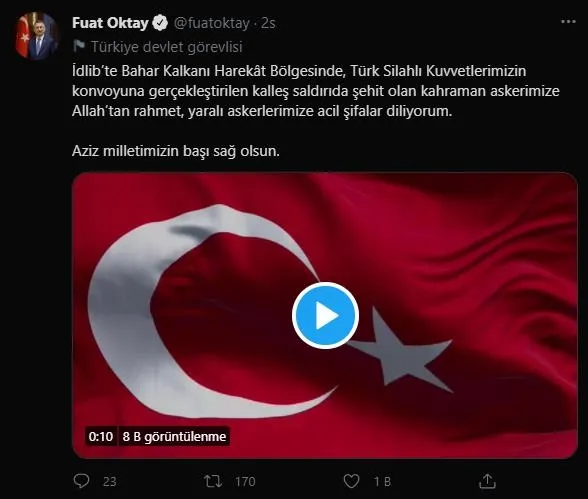This screenshot has width=588, height=499.
Task: Click the share upload icon
Action: (487, 481)
